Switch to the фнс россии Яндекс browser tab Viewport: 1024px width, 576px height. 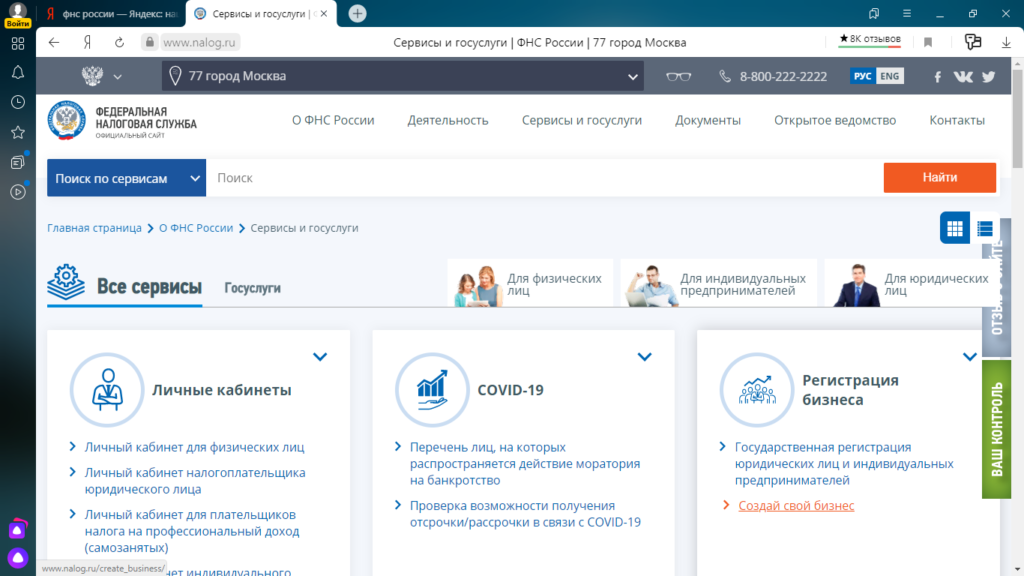tap(111, 14)
